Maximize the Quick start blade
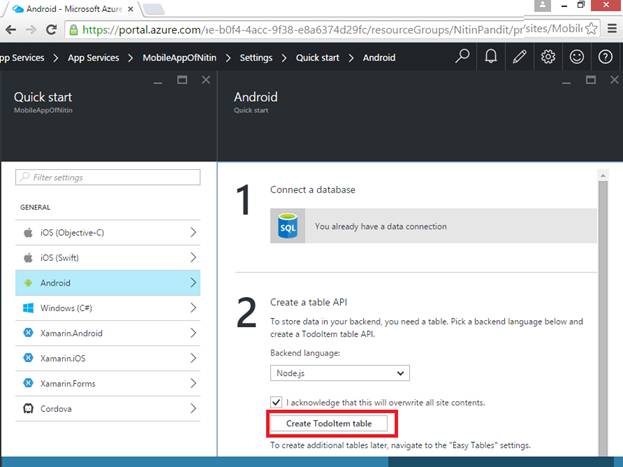623x467 pixels. pos(182,80)
